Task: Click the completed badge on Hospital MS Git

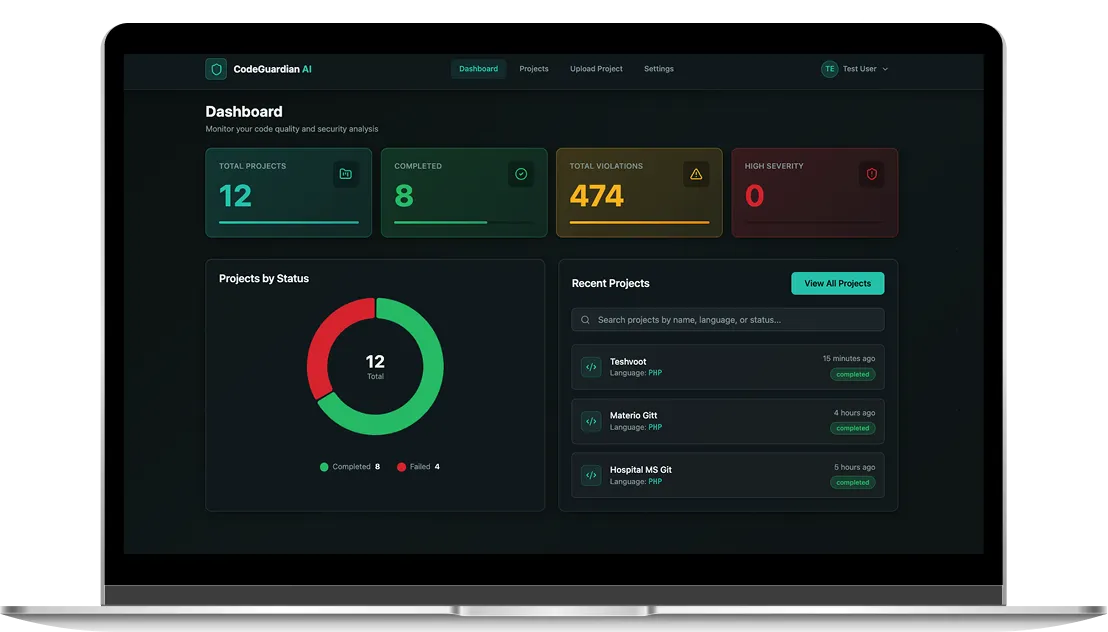Action: 852,483
